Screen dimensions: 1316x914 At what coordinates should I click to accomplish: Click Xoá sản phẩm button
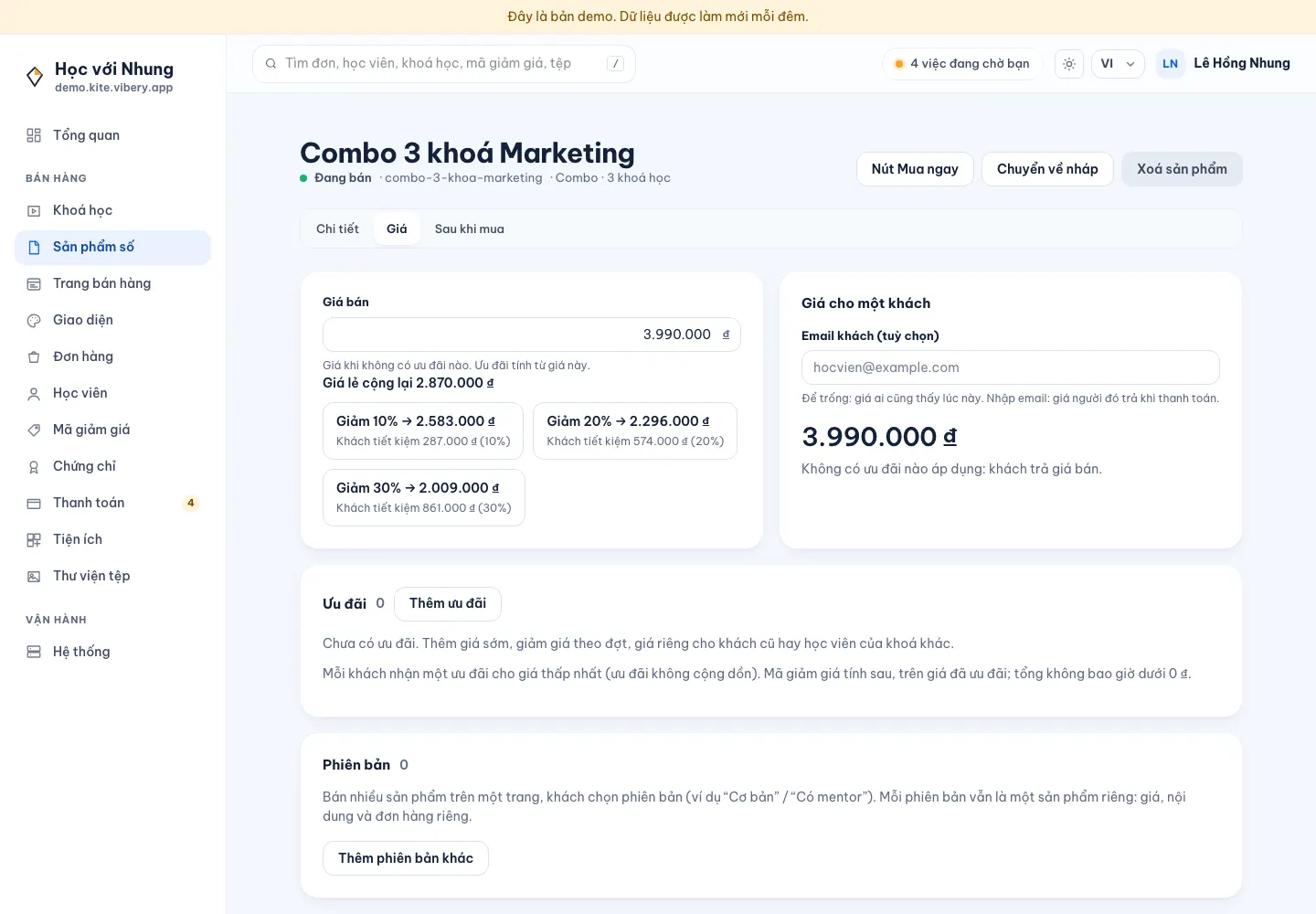[x=1182, y=169]
